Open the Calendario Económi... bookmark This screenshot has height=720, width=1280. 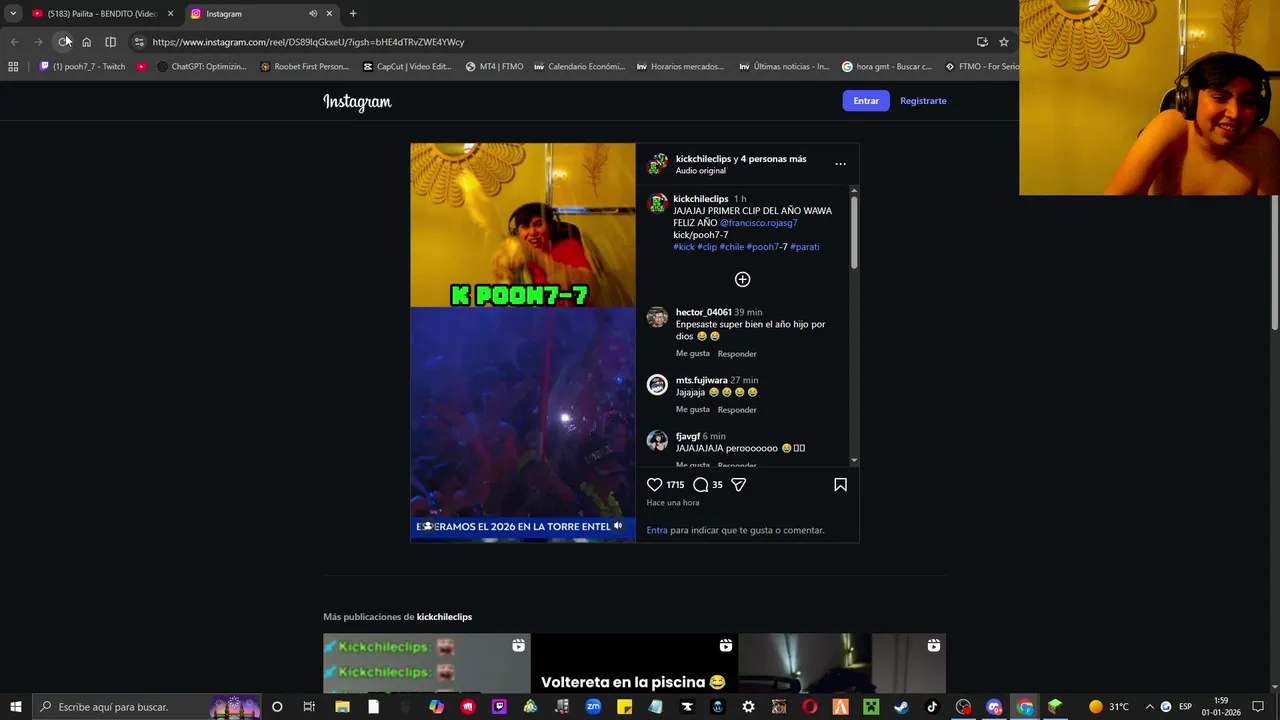tap(580, 67)
